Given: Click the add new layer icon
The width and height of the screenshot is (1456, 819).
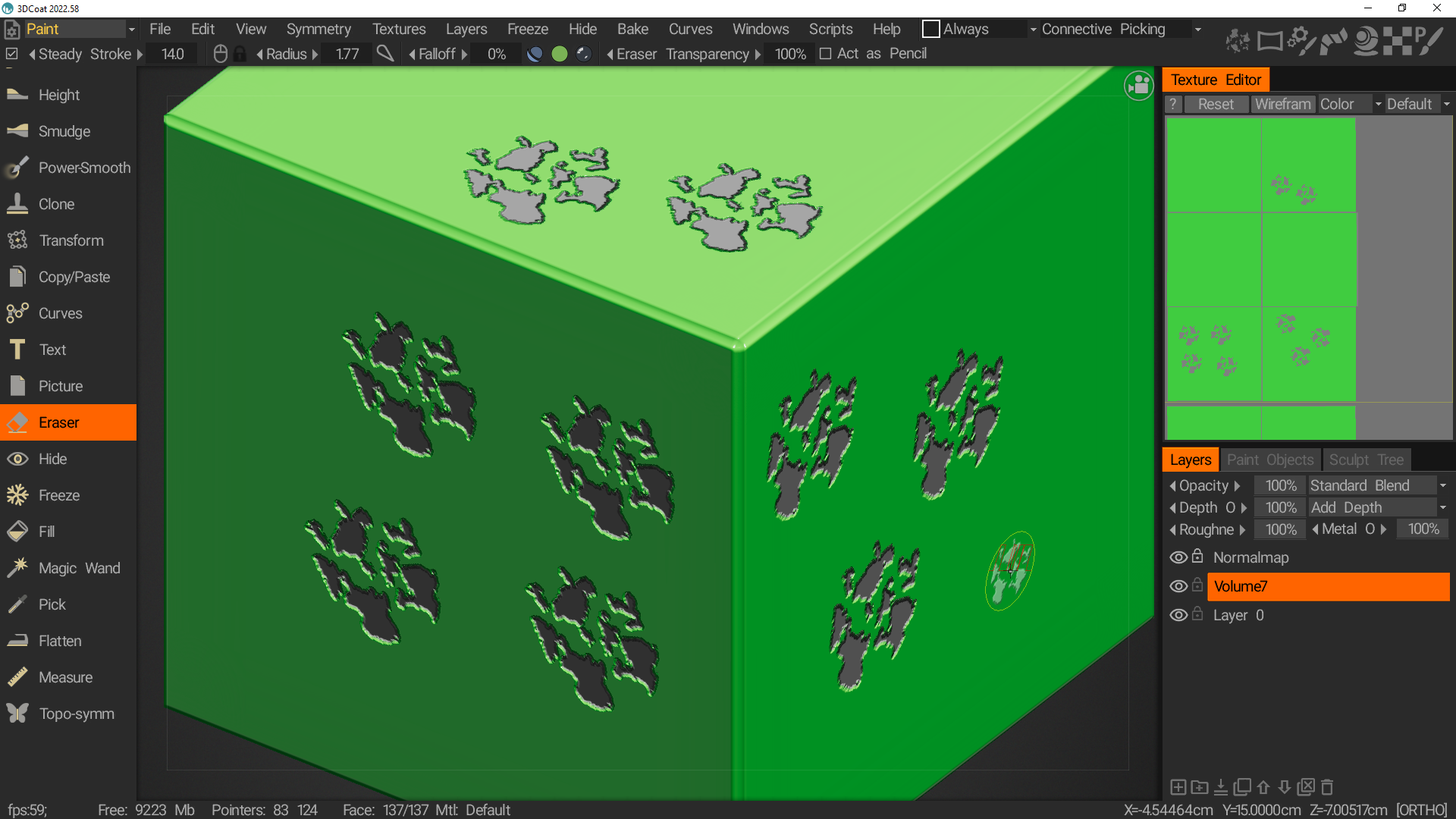Looking at the screenshot, I should [x=1178, y=787].
